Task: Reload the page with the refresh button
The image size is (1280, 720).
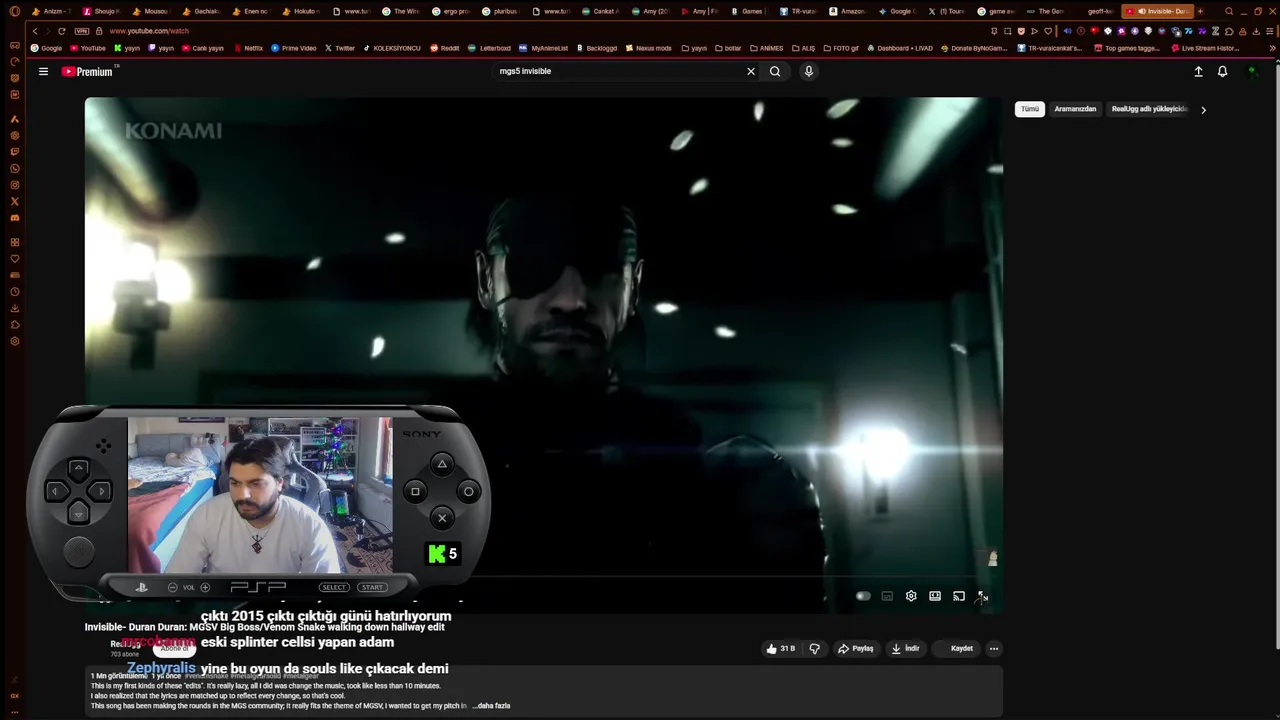Action: (x=61, y=31)
